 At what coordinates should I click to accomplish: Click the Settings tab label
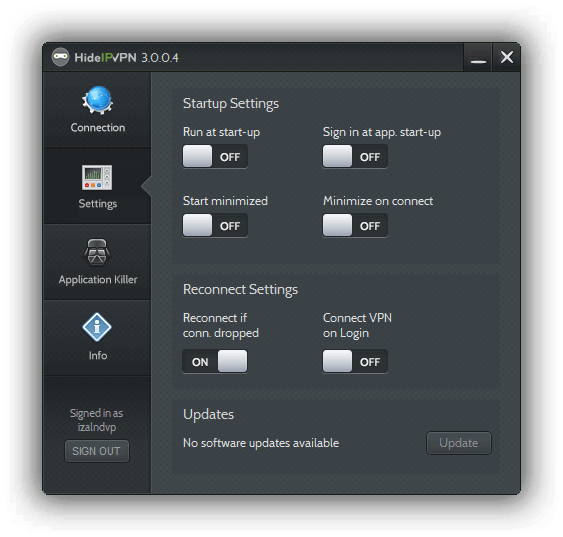98,204
